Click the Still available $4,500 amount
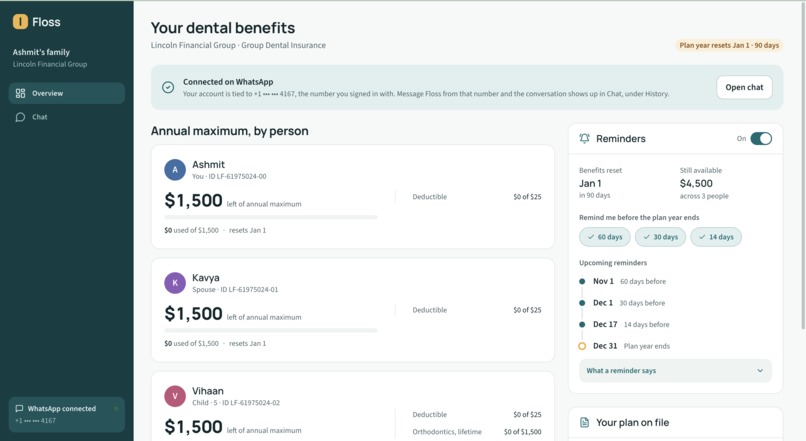 696,183
